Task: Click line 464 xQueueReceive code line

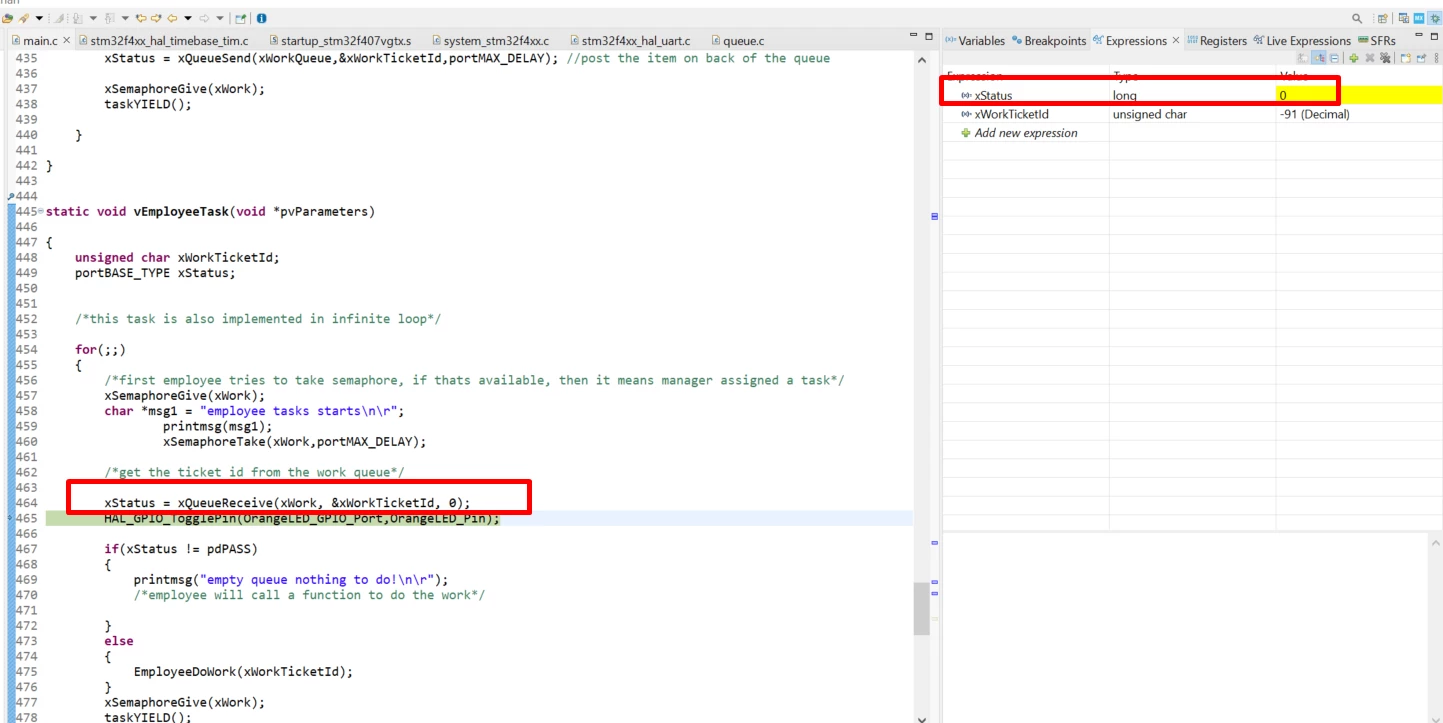Action: pos(287,503)
